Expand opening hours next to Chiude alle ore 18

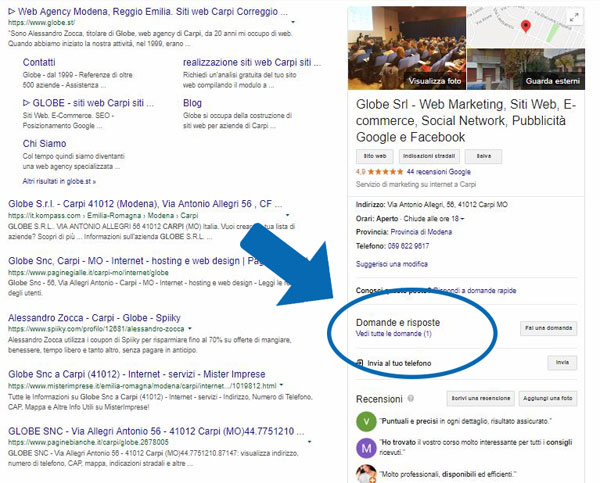click(462, 219)
